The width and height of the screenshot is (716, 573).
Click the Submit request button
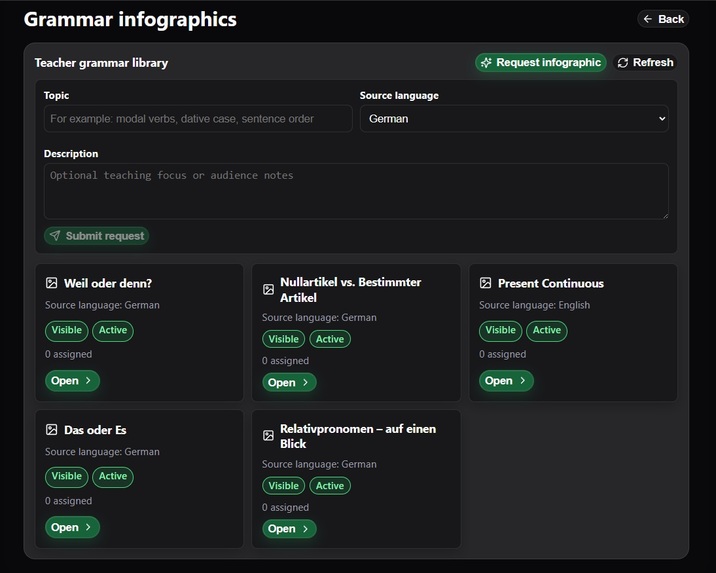point(96,236)
